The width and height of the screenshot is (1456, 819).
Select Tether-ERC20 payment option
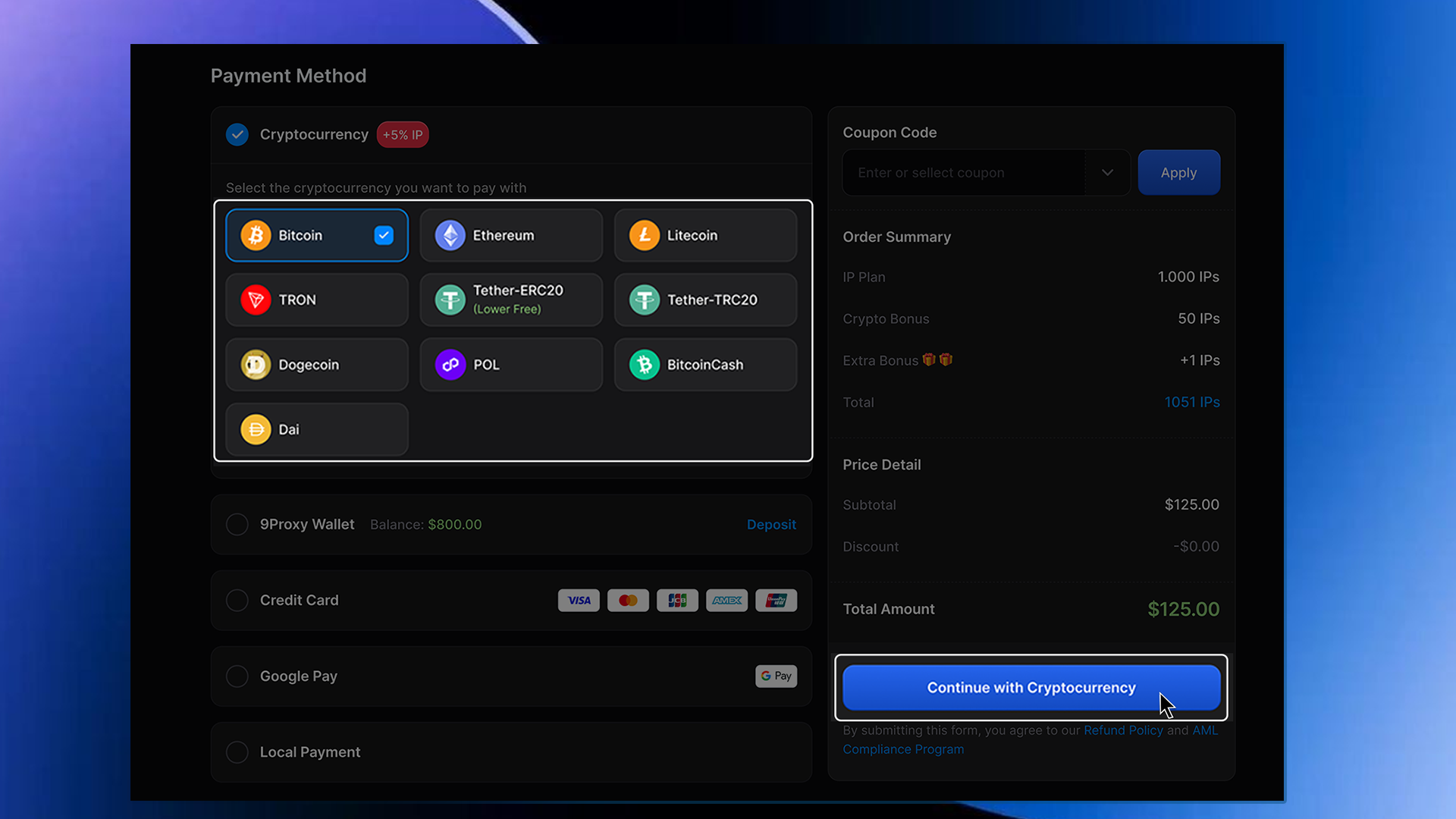tap(511, 300)
